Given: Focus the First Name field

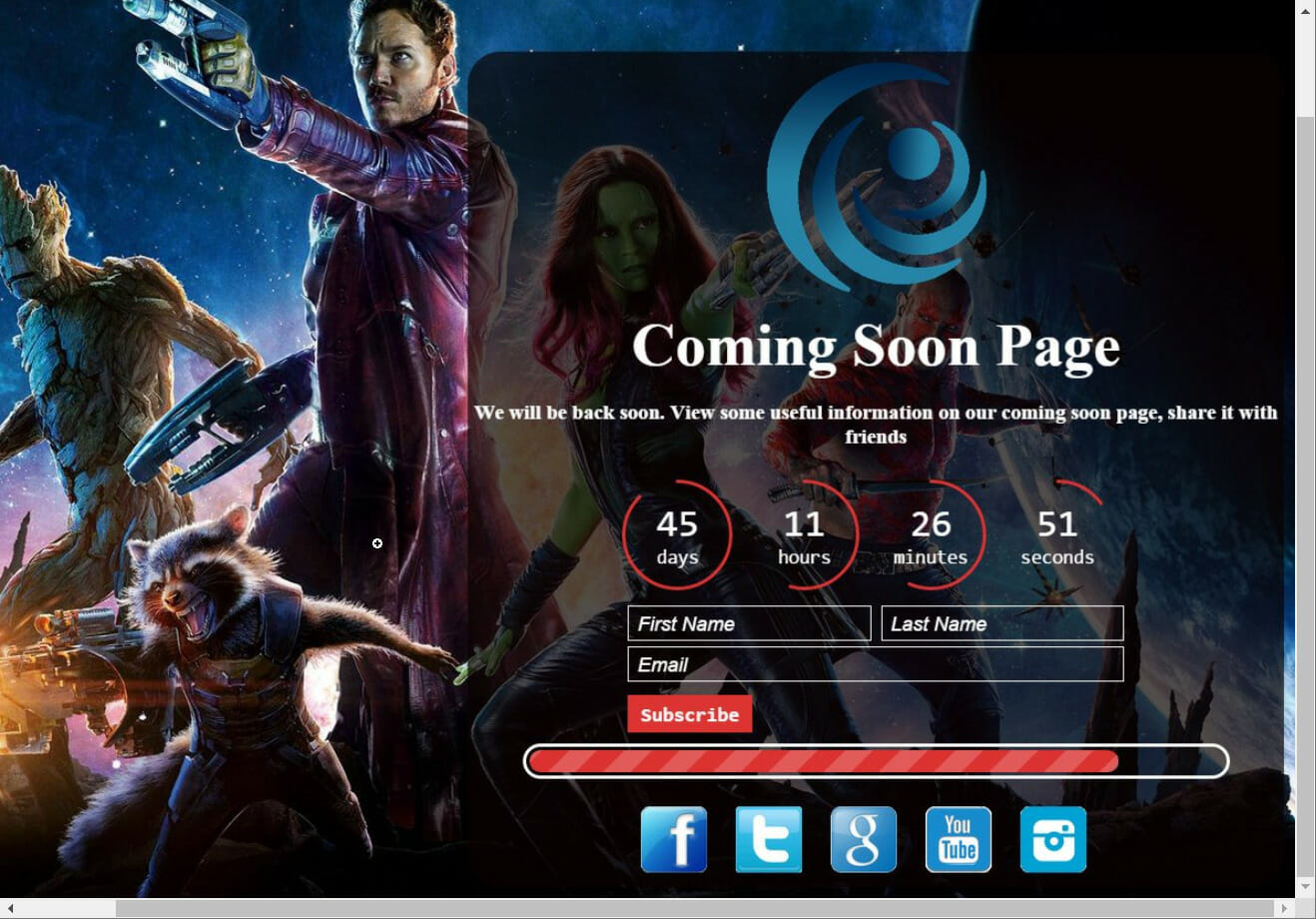Looking at the screenshot, I should [x=749, y=623].
